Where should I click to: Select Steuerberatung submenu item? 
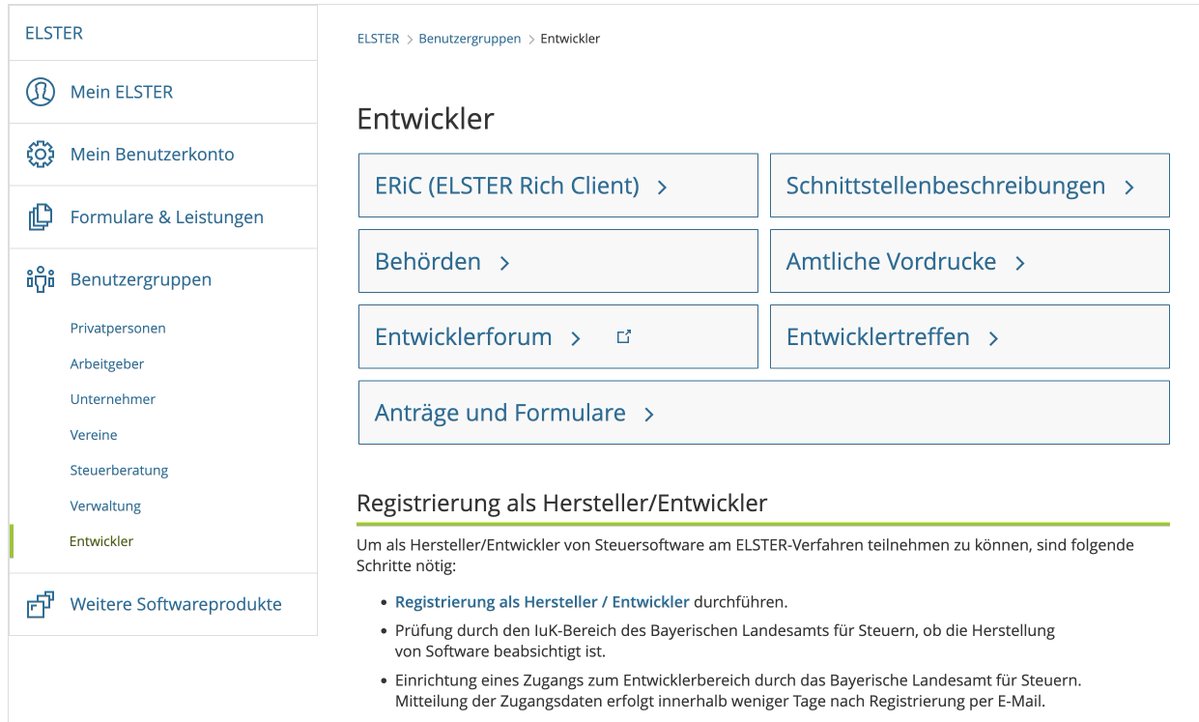click(119, 470)
